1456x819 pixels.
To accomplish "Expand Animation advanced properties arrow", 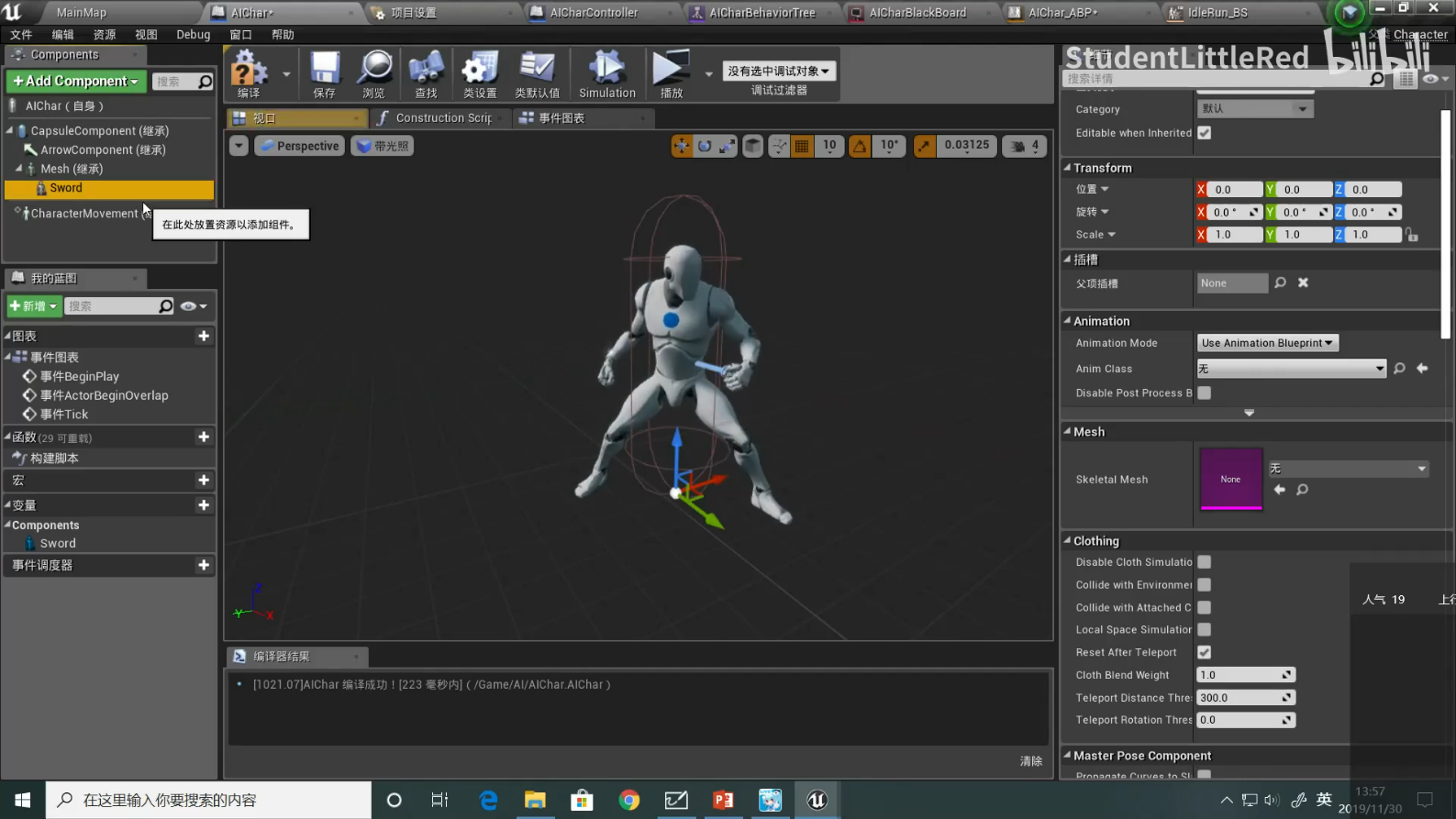I will pos(1249,413).
